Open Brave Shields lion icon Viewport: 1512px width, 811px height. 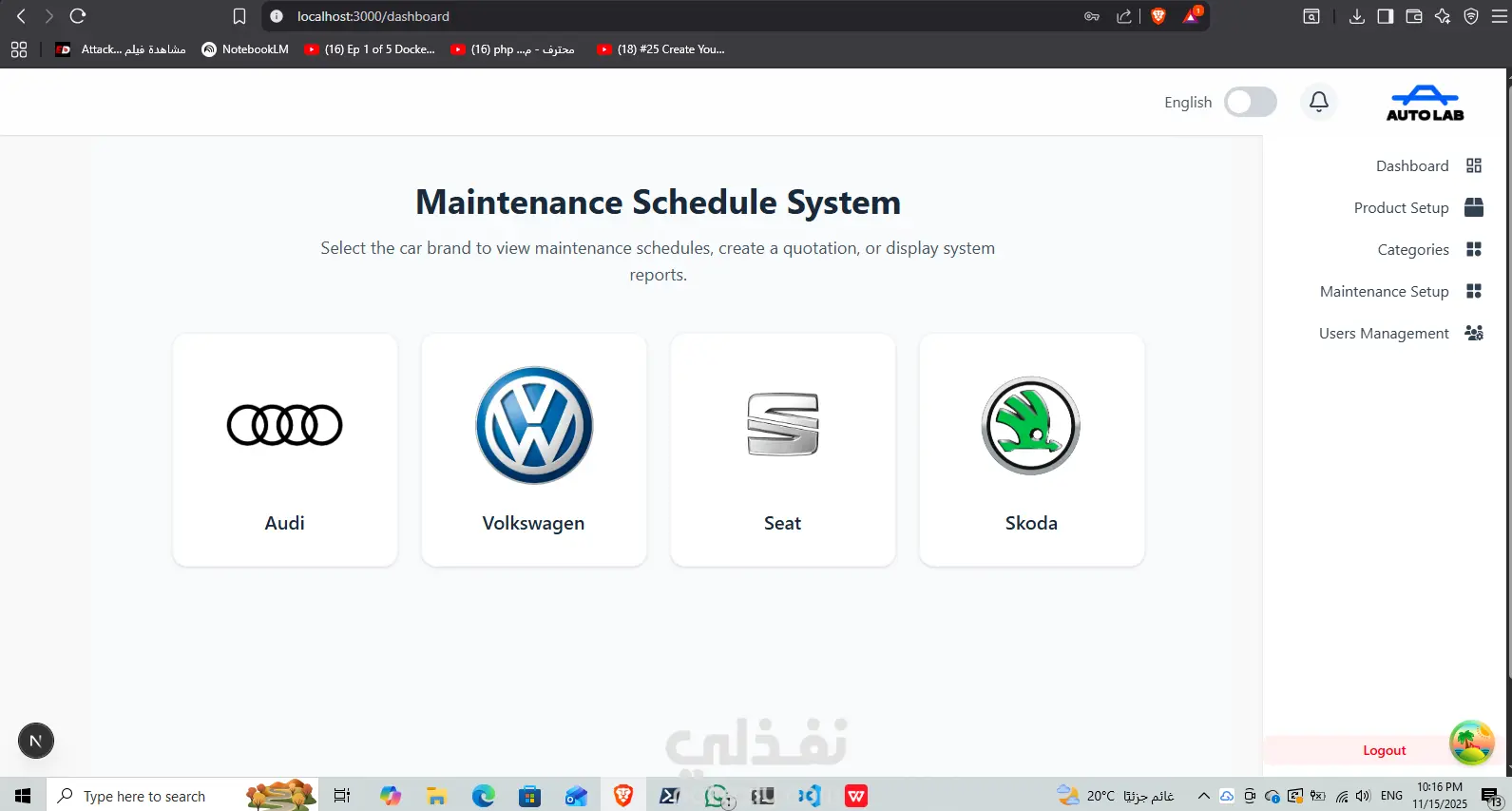tap(1158, 16)
